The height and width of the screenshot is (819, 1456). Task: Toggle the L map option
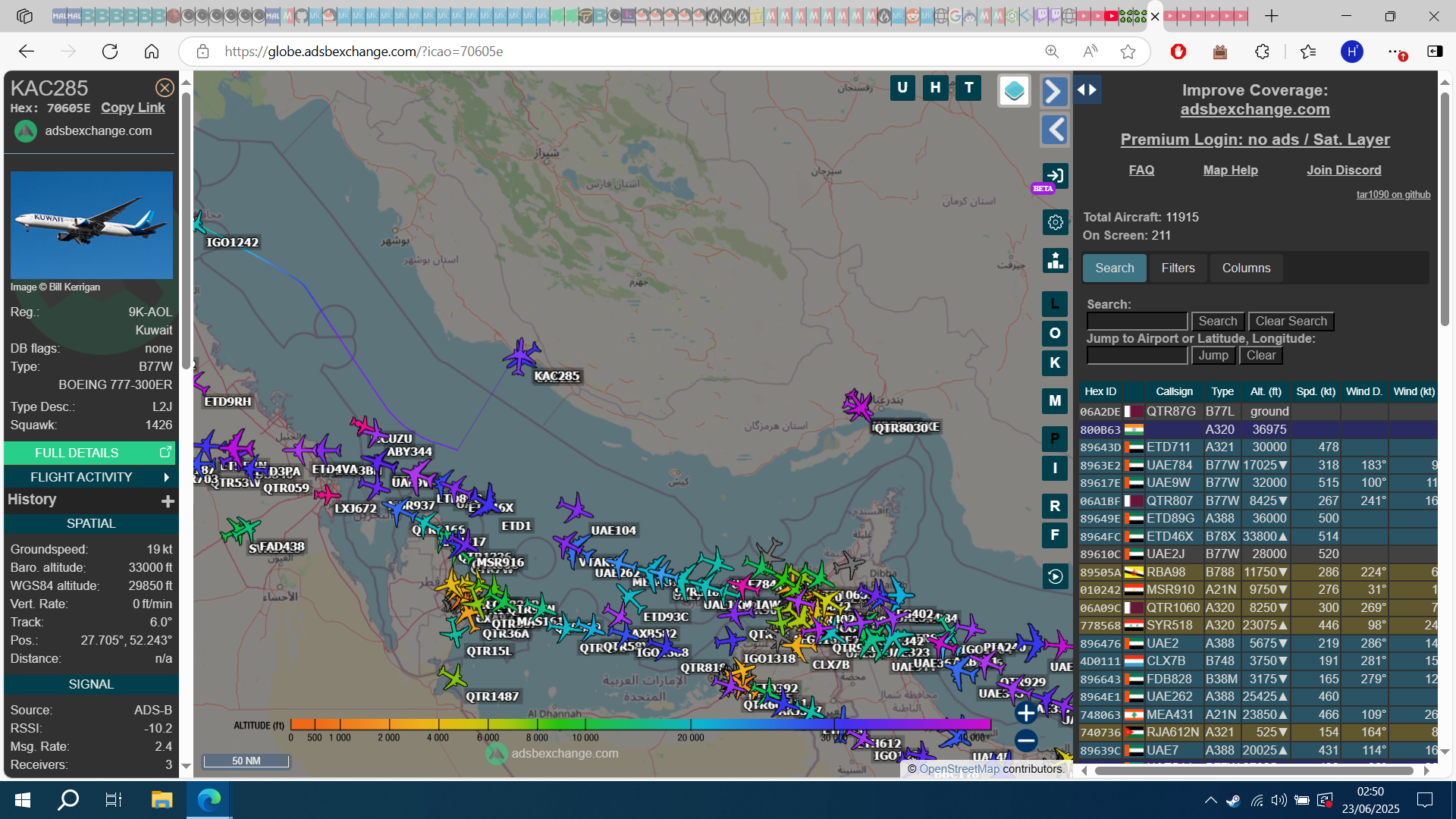click(1055, 304)
